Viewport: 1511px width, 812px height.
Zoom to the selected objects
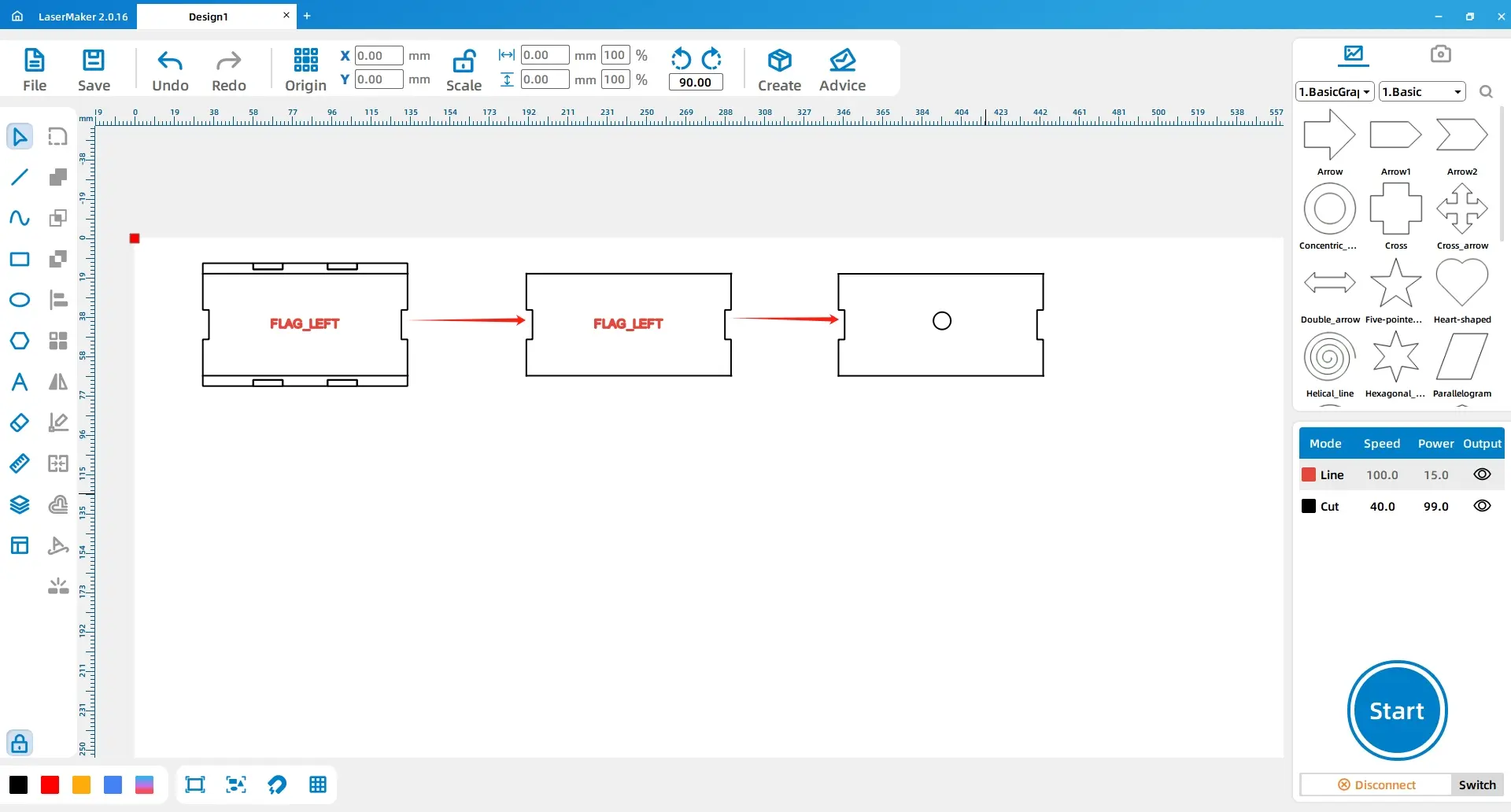(x=235, y=784)
